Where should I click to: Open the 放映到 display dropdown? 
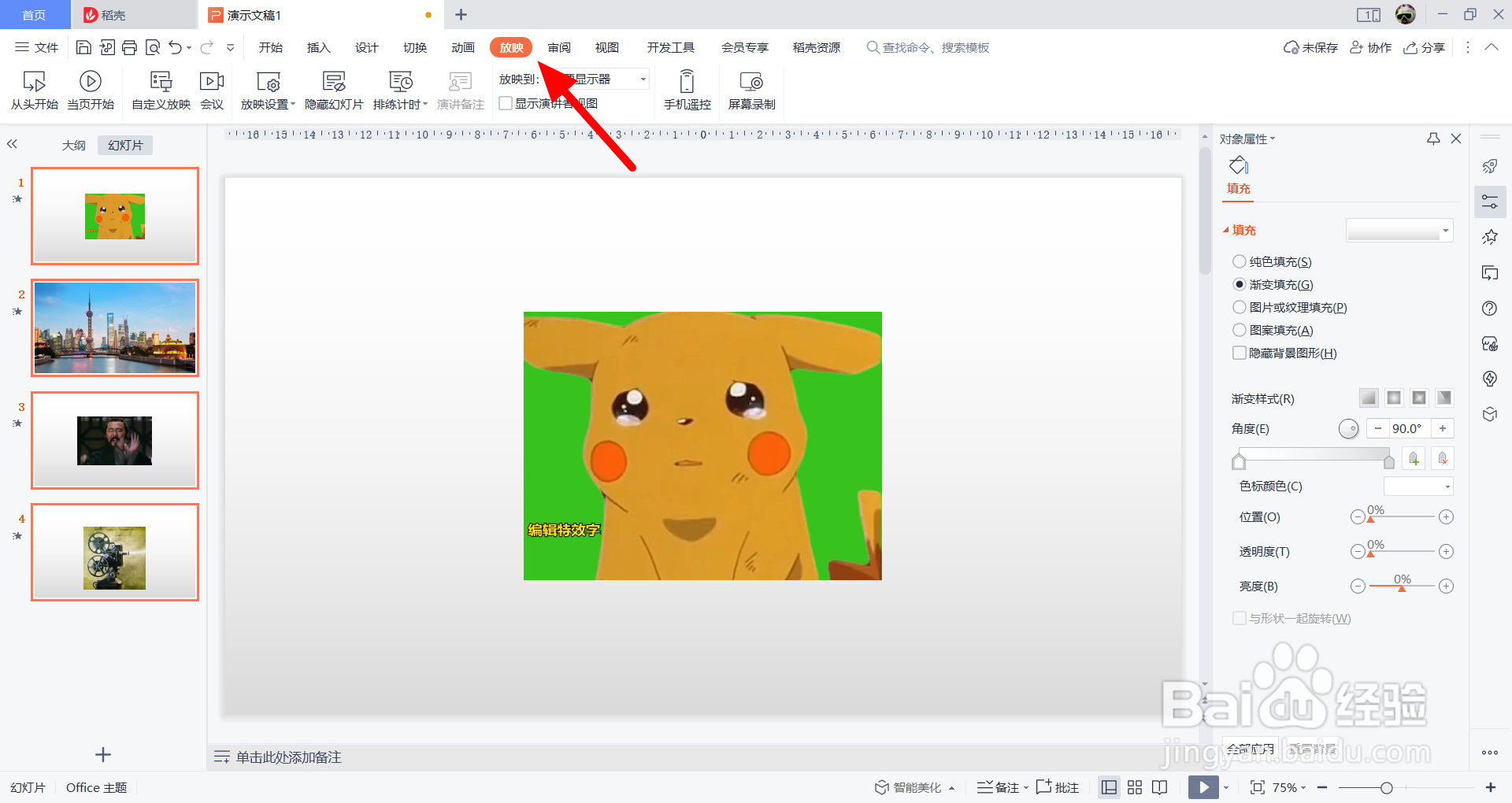click(x=643, y=79)
